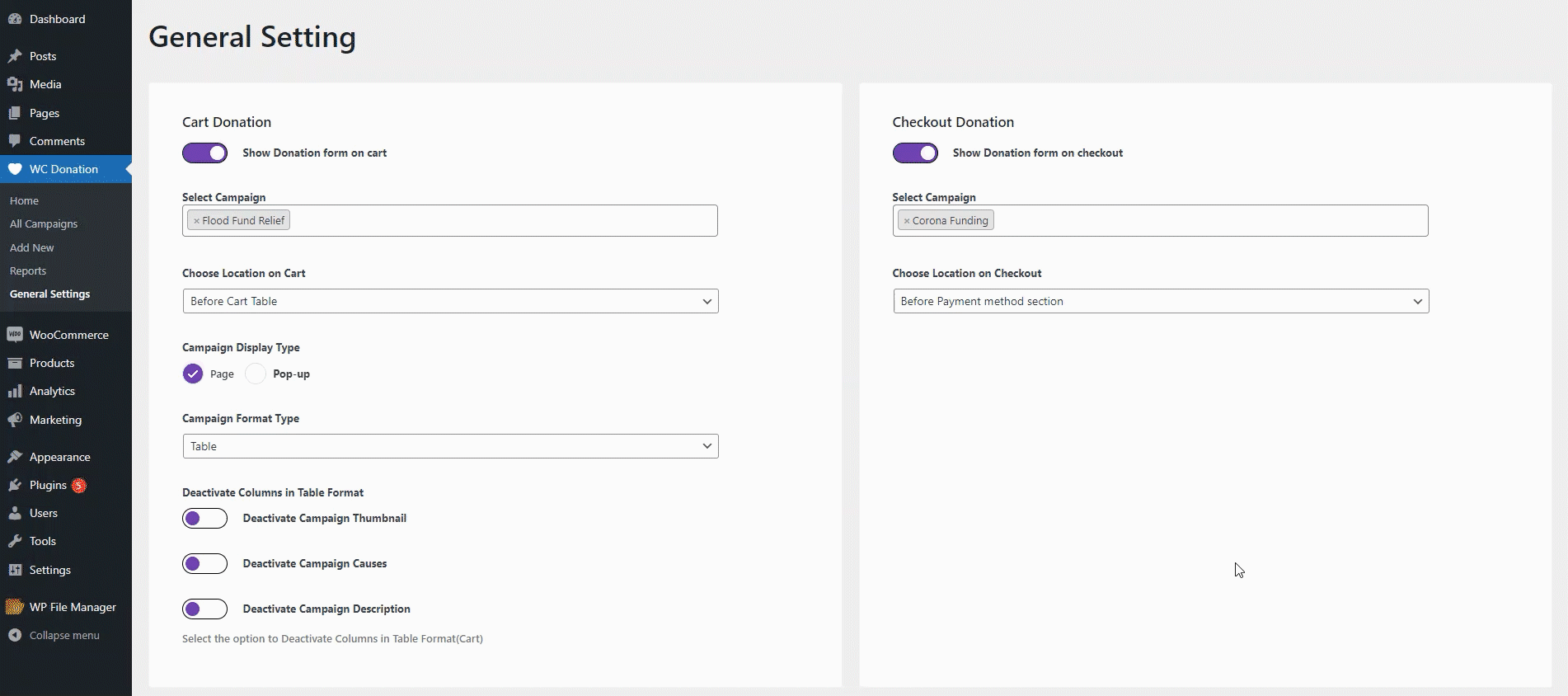
Task: Click the Appearance paintbrush icon
Action: click(x=15, y=457)
